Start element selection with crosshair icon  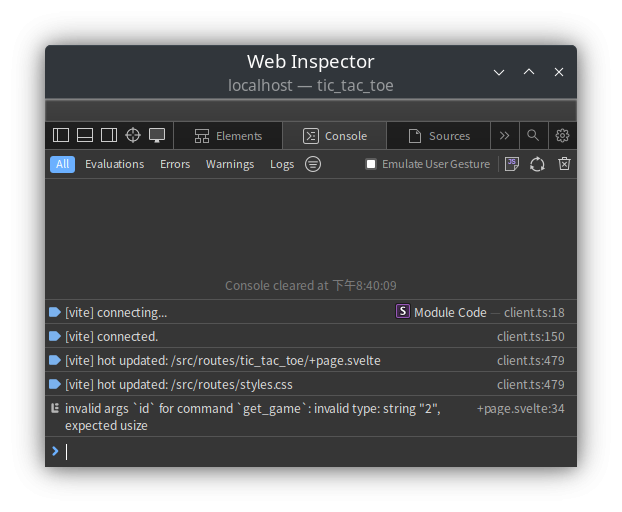[133, 136]
